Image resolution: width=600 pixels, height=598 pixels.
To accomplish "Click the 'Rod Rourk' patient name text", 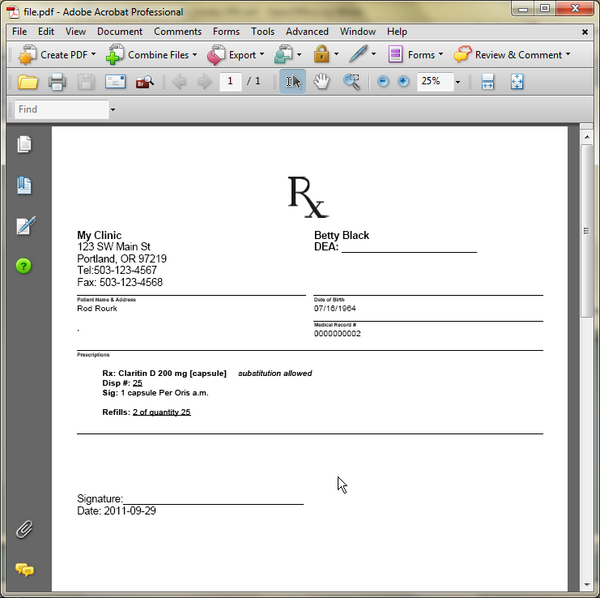I will point(97,308).
